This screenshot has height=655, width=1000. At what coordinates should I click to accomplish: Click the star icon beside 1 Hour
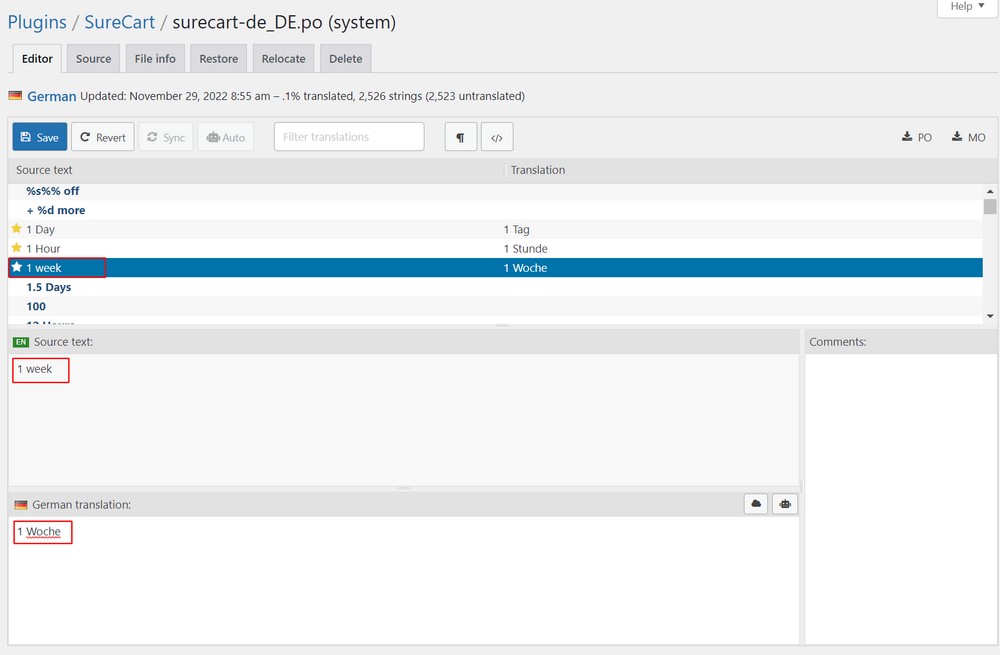click(16, 248)
